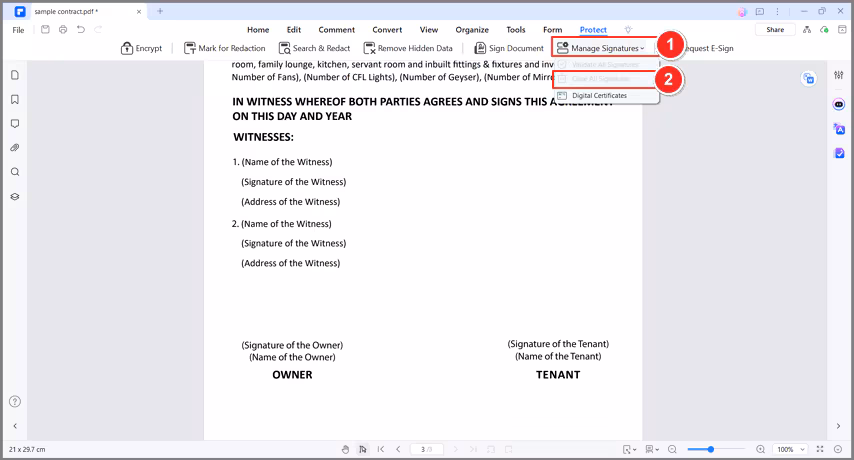Click the page number input field
Image resolution: width=854 pixels, height=460 pixels.
click(426, 449)
